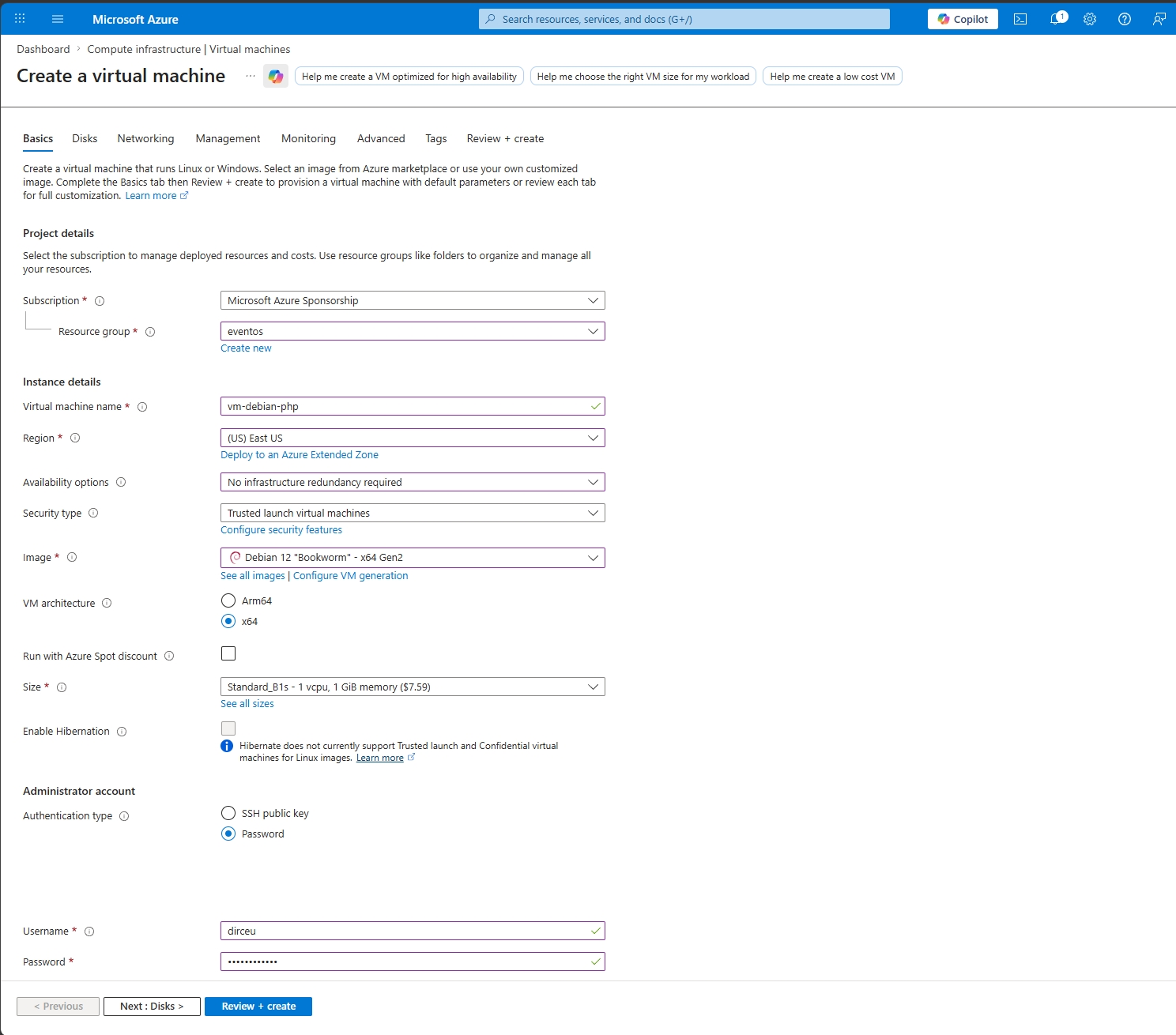
Task: Open the Azure portal apps grid icon
Action: [20, 19]
